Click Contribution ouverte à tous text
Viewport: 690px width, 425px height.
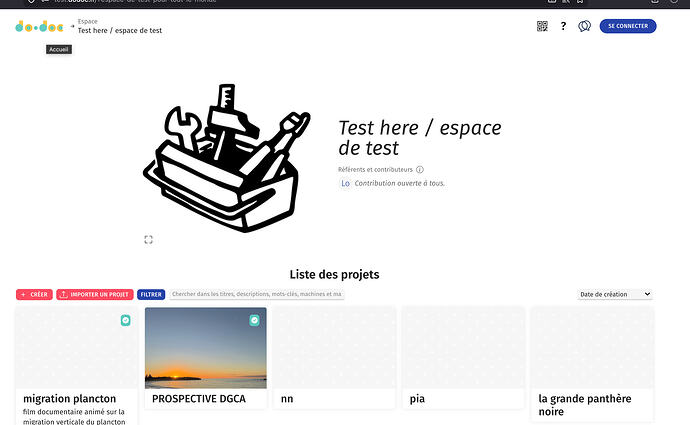[x=400, y=183]
